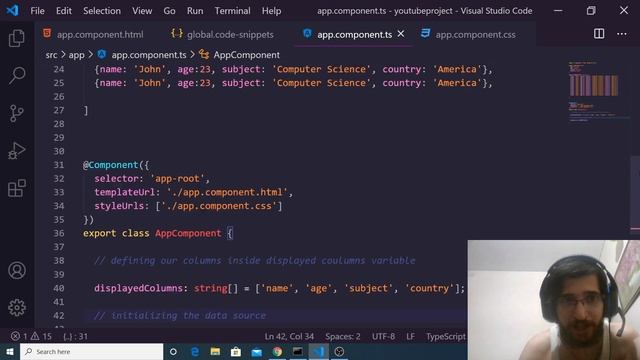Click the braces 31 status bar item

tap(76, 336)
